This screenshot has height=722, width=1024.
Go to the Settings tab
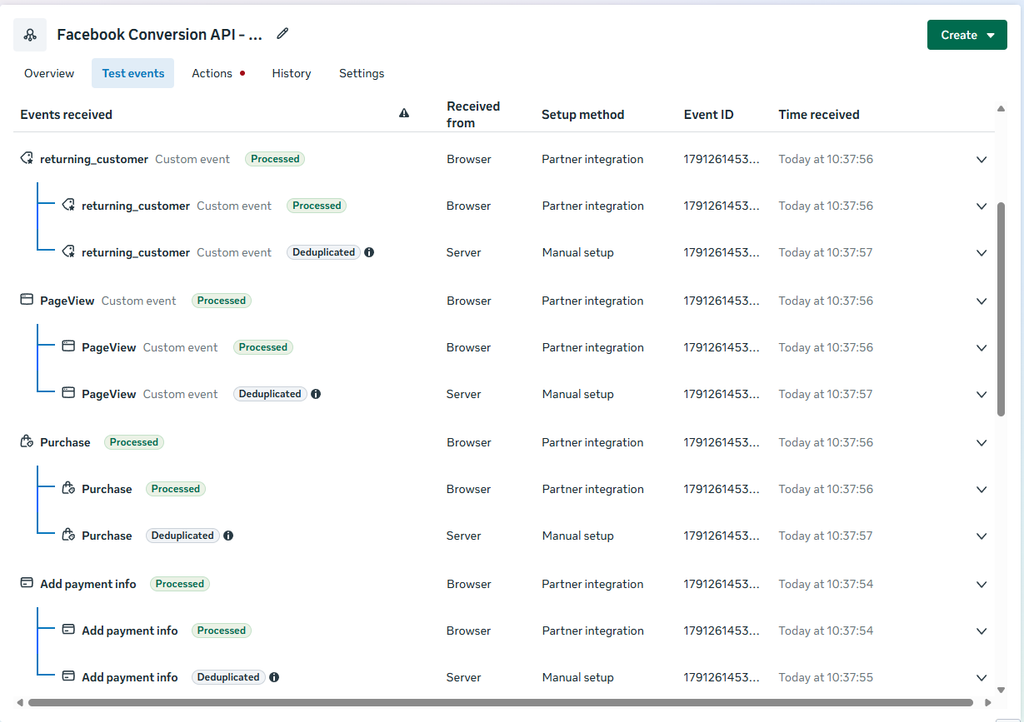[x=361, y=73]
